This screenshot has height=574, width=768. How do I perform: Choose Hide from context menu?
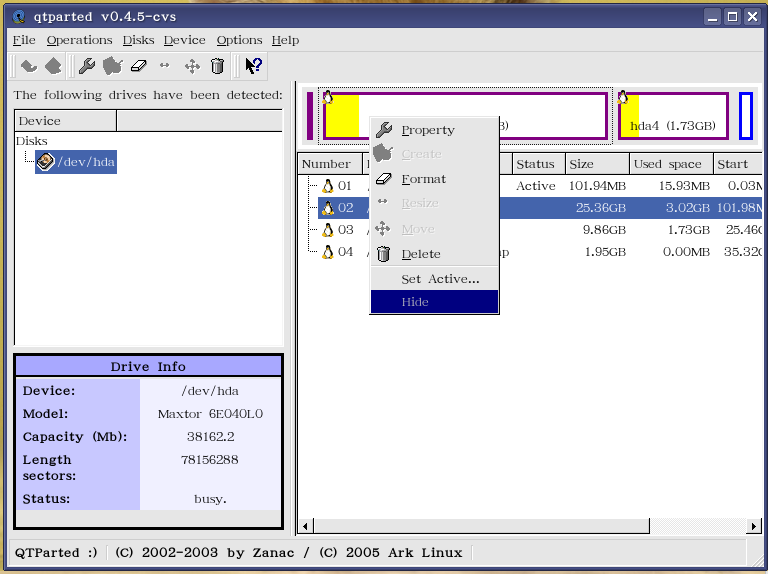coord(434,302)
